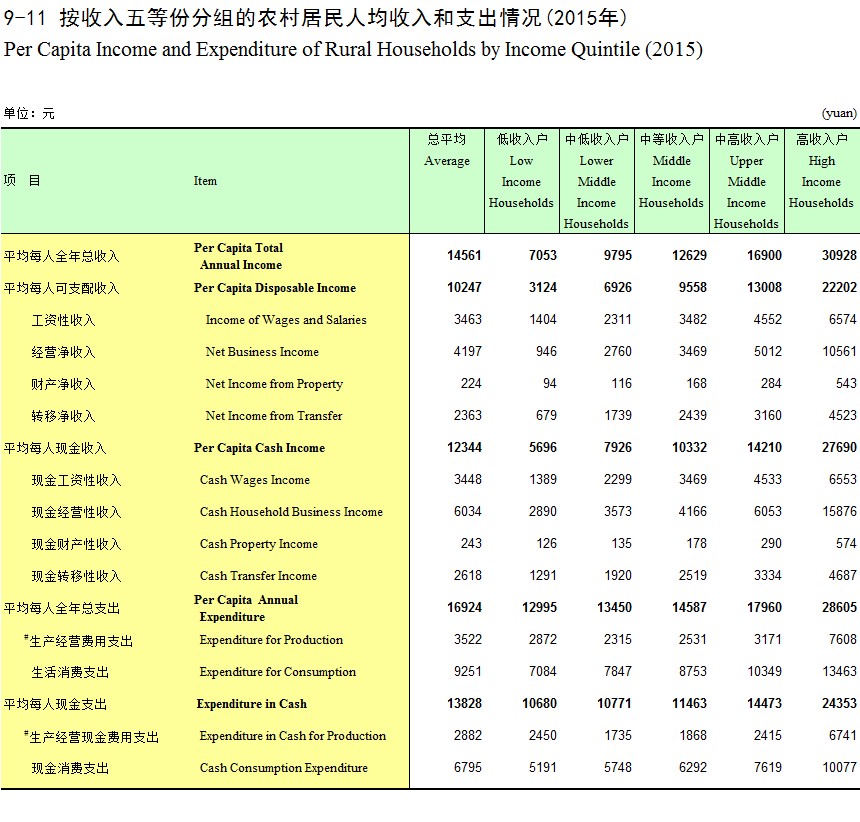Click high income net business value 10561
The height and width of the screenshot is (822, 860).
839,352
